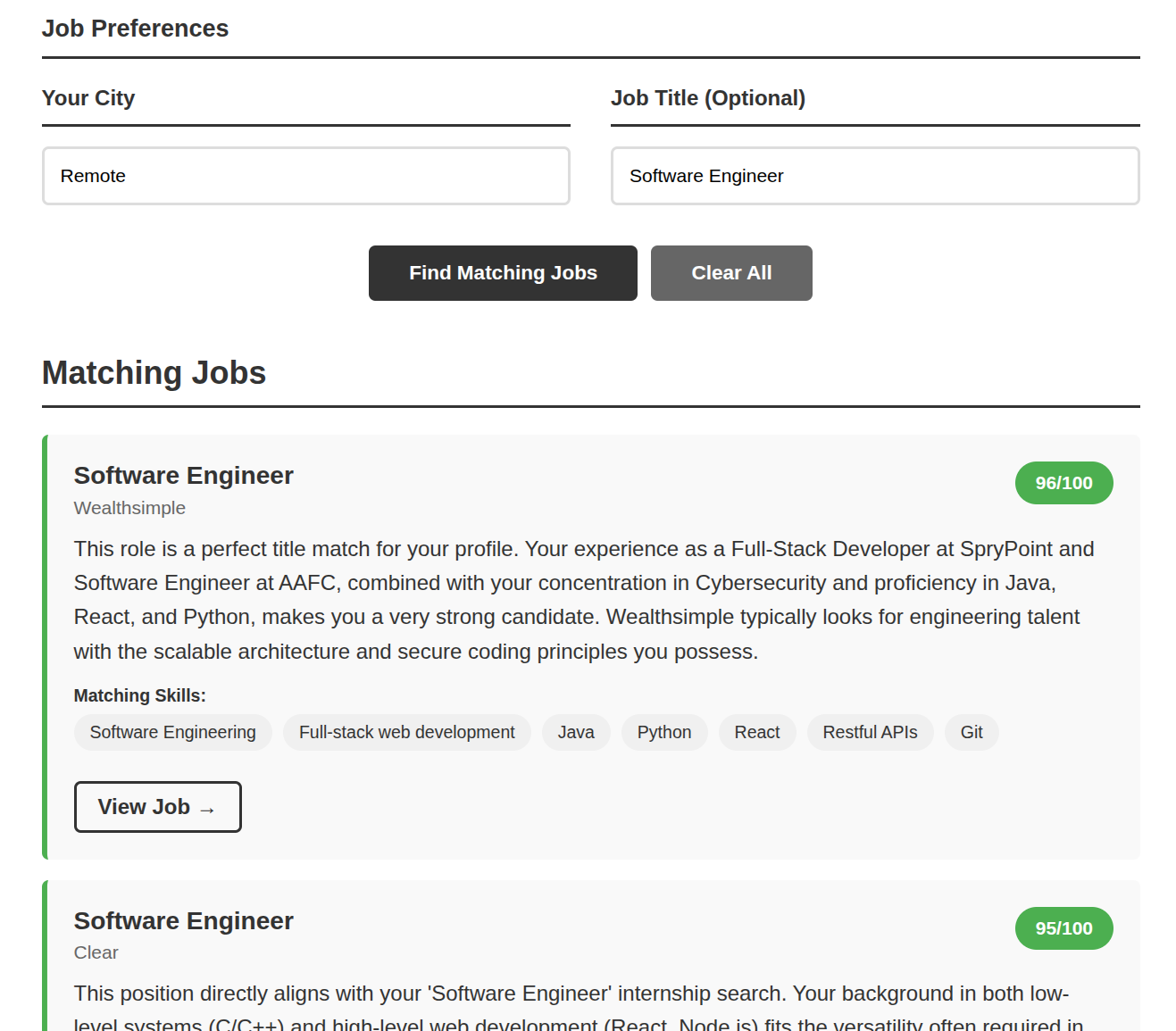Click the Restful APIs skill tag
This screenshot has width=1176, height=1031.
click(x=869, y=732)
